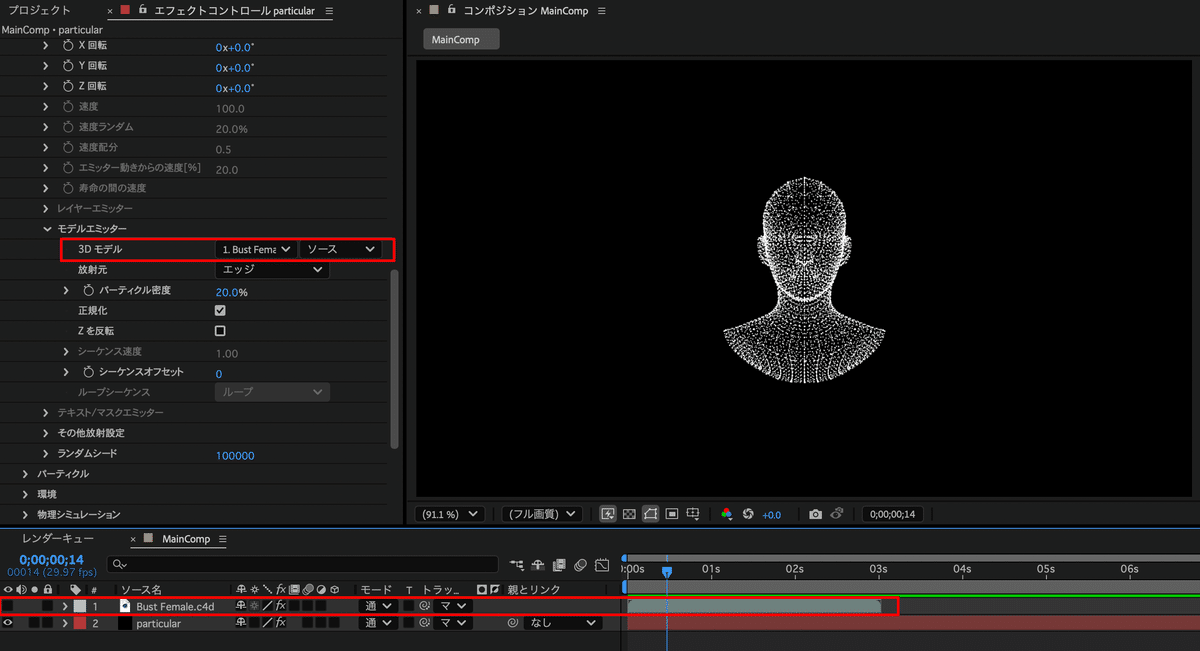This screenshot has width=1200, height=651.
Task: Click the red layer color swatch of particular
Action: tap(80, 622)
